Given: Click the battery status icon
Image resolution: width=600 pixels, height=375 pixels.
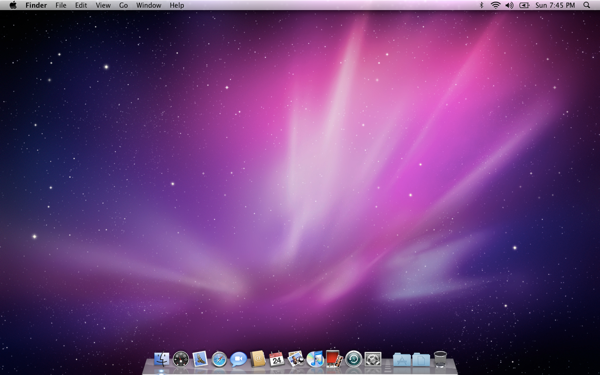Looking at the screenshot, I should pos(524,5).
